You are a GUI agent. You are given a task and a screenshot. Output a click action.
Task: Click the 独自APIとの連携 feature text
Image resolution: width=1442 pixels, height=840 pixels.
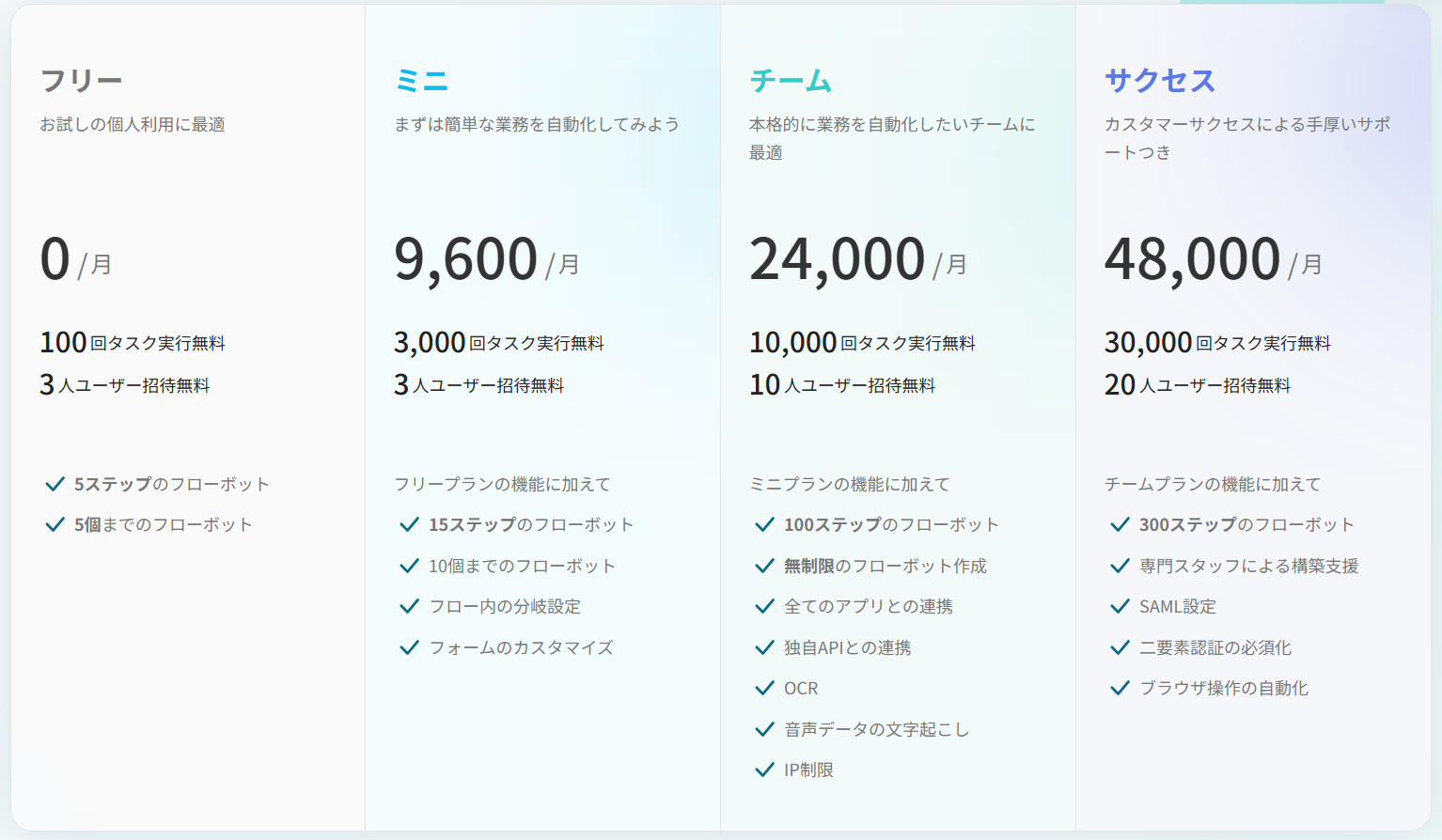847,647
